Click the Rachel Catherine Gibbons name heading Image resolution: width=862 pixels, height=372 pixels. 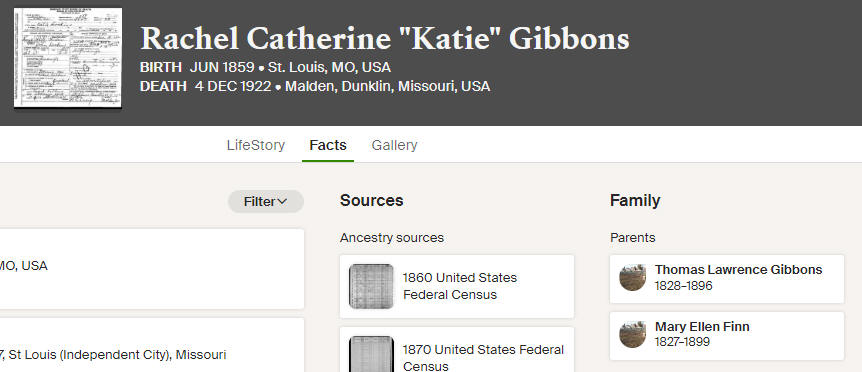385,39
